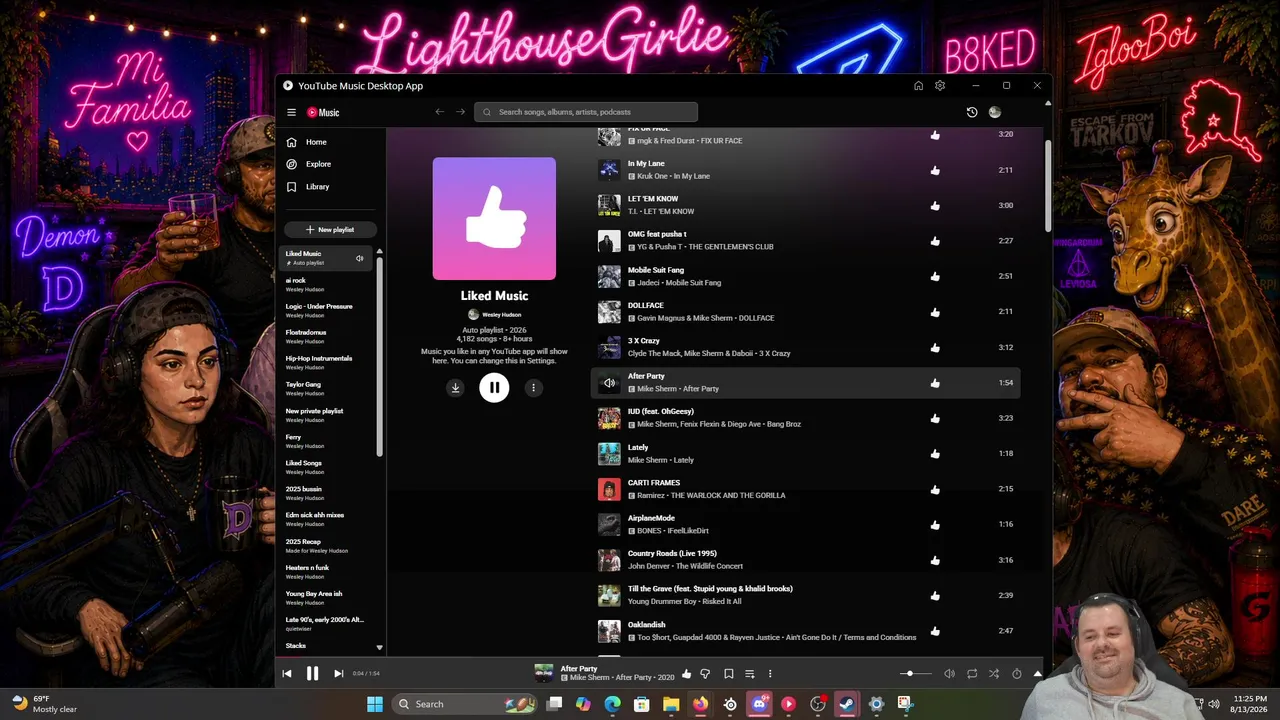The height and width of the screenshot is (720, 1280).
Task: Click the 'CARTI FRAMES' album thumbnail
Action: (609, 489)
